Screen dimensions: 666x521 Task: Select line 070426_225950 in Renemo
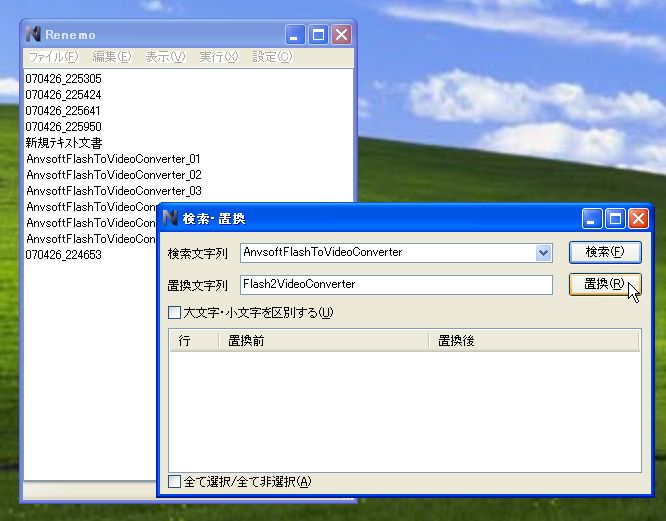click(63, 127)
